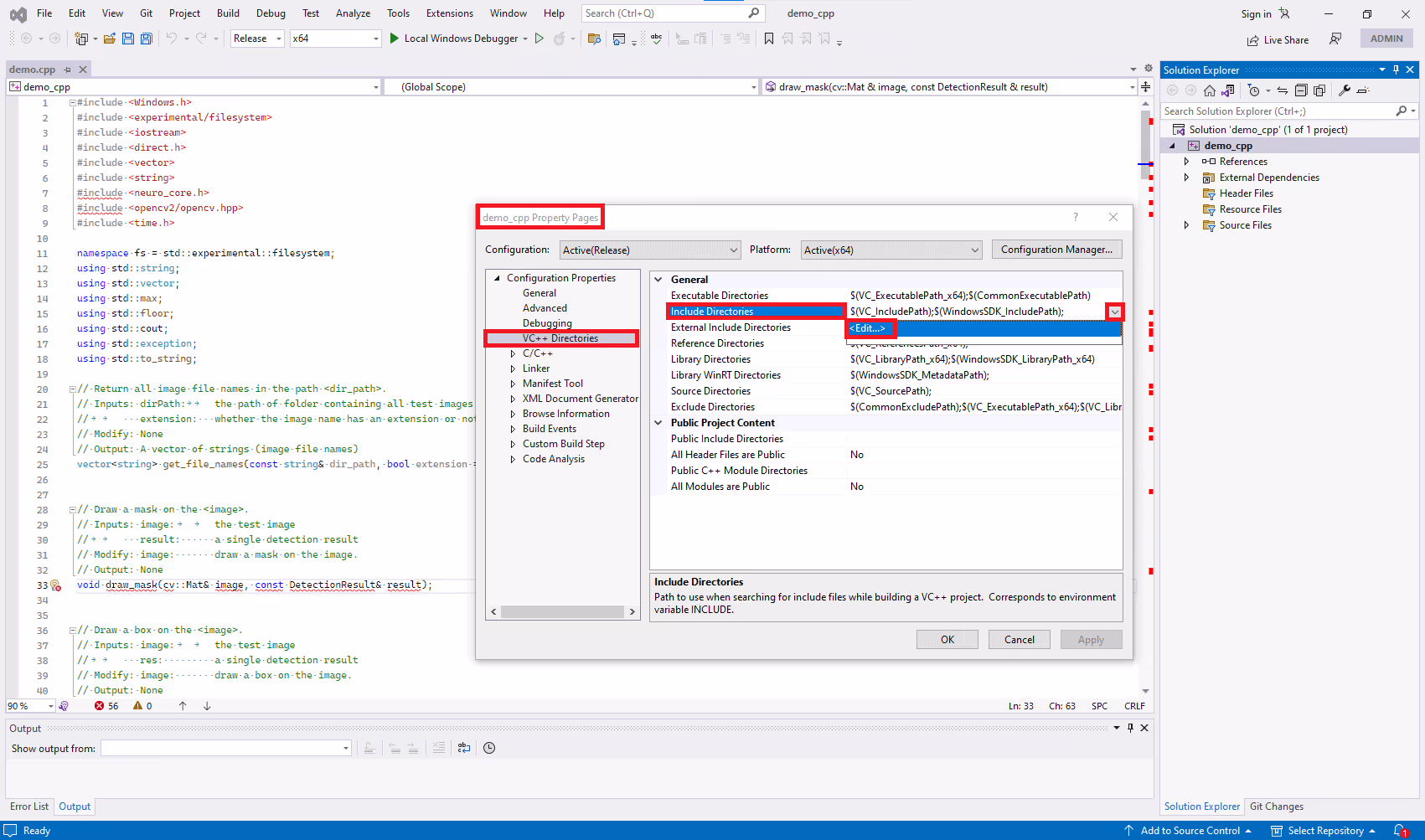Go to next issue down arrow
This screenshot has height=840, width=1425.
click(207, 706)
